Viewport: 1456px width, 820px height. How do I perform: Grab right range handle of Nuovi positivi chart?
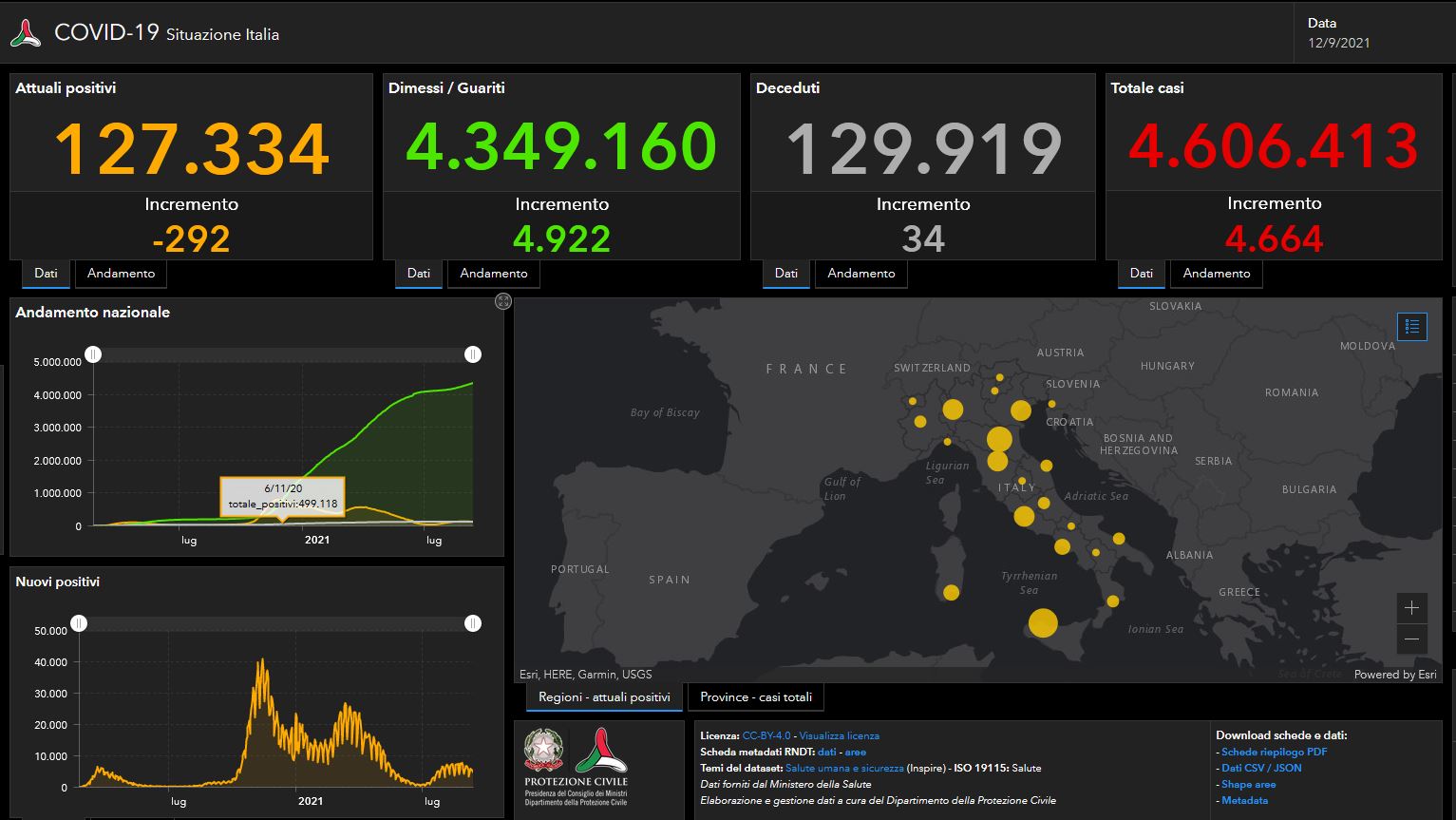(473, 623)
